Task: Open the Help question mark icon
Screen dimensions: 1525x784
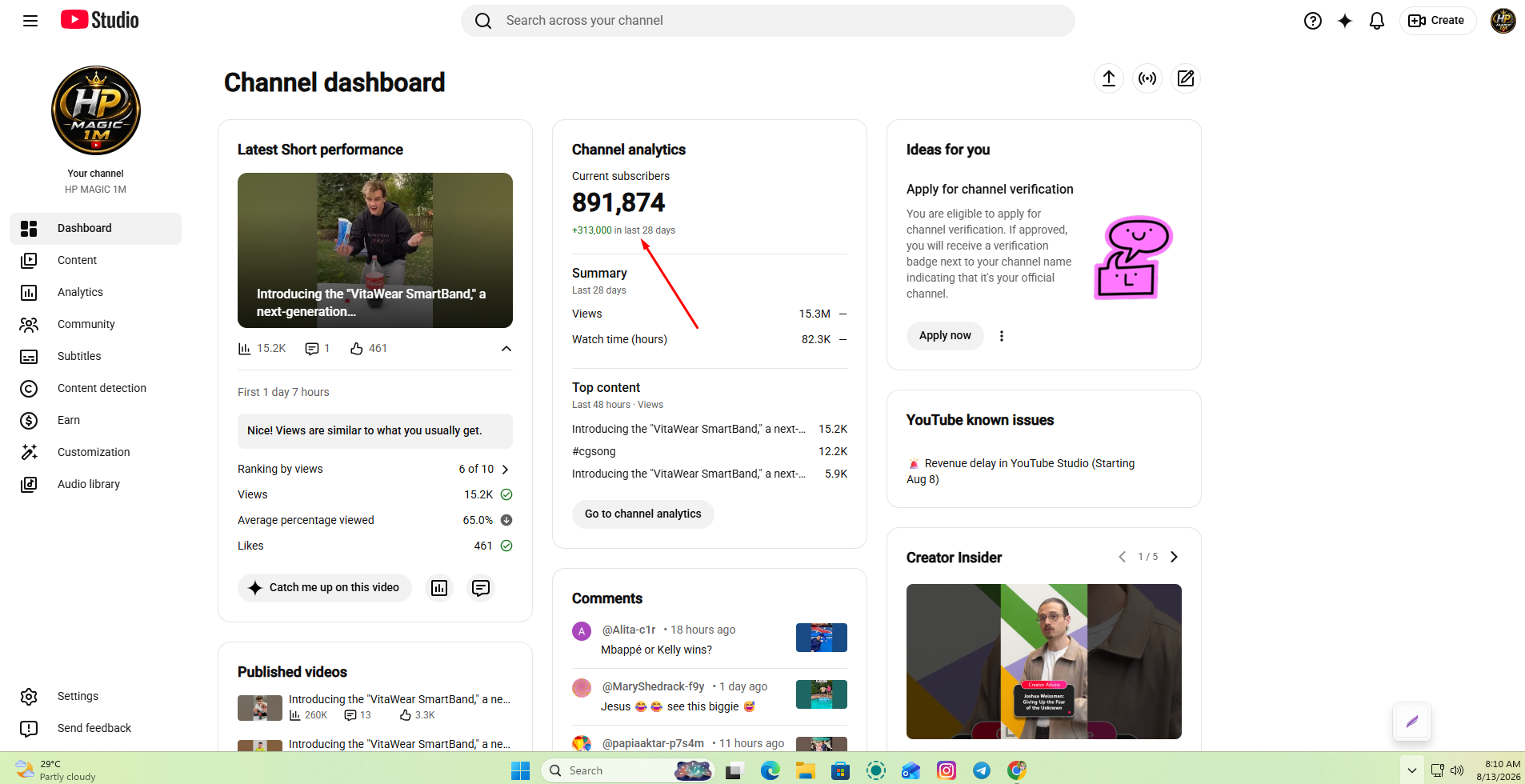Action: tap(1312, 21)
